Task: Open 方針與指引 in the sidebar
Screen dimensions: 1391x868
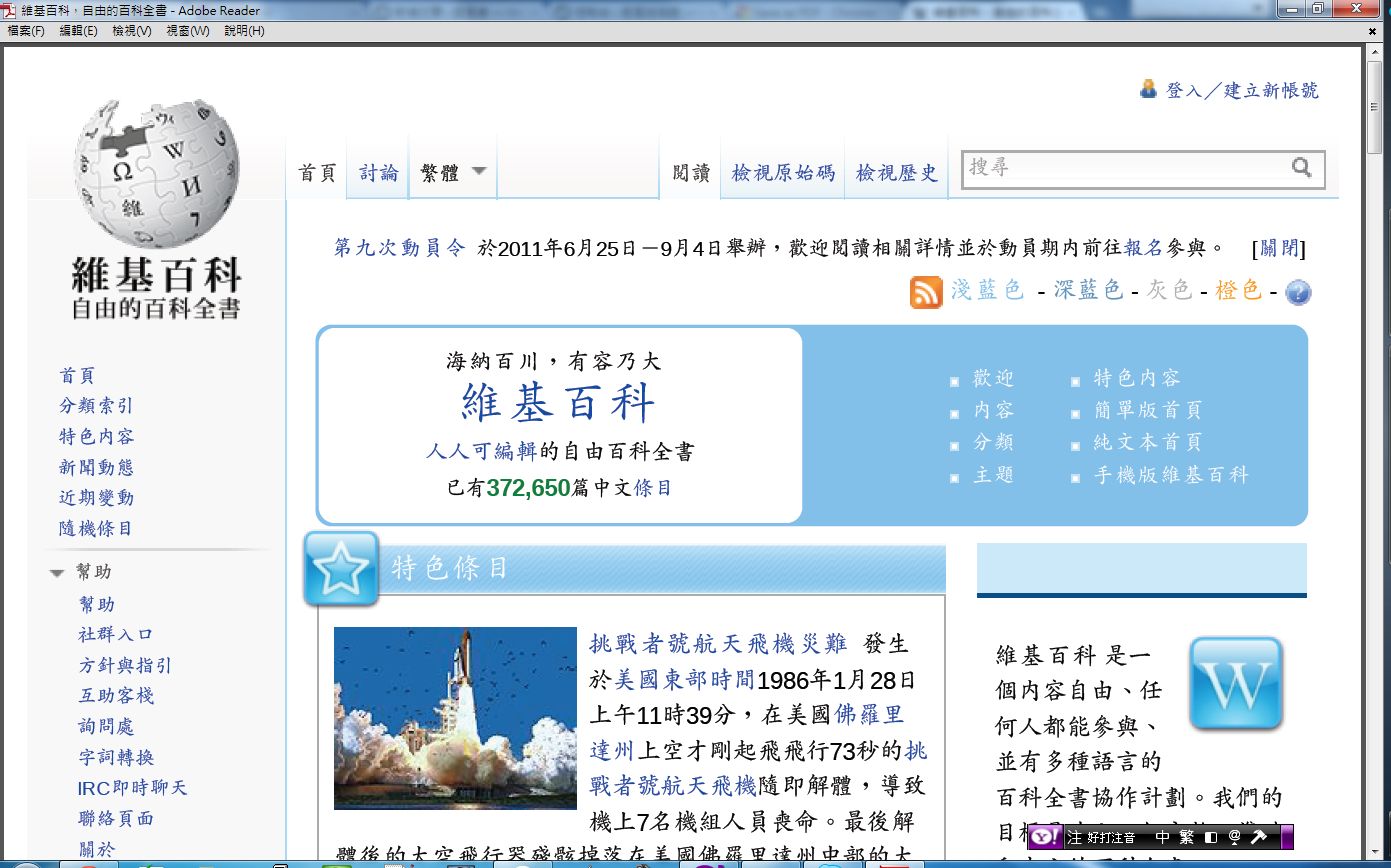Action: (125, 665)
